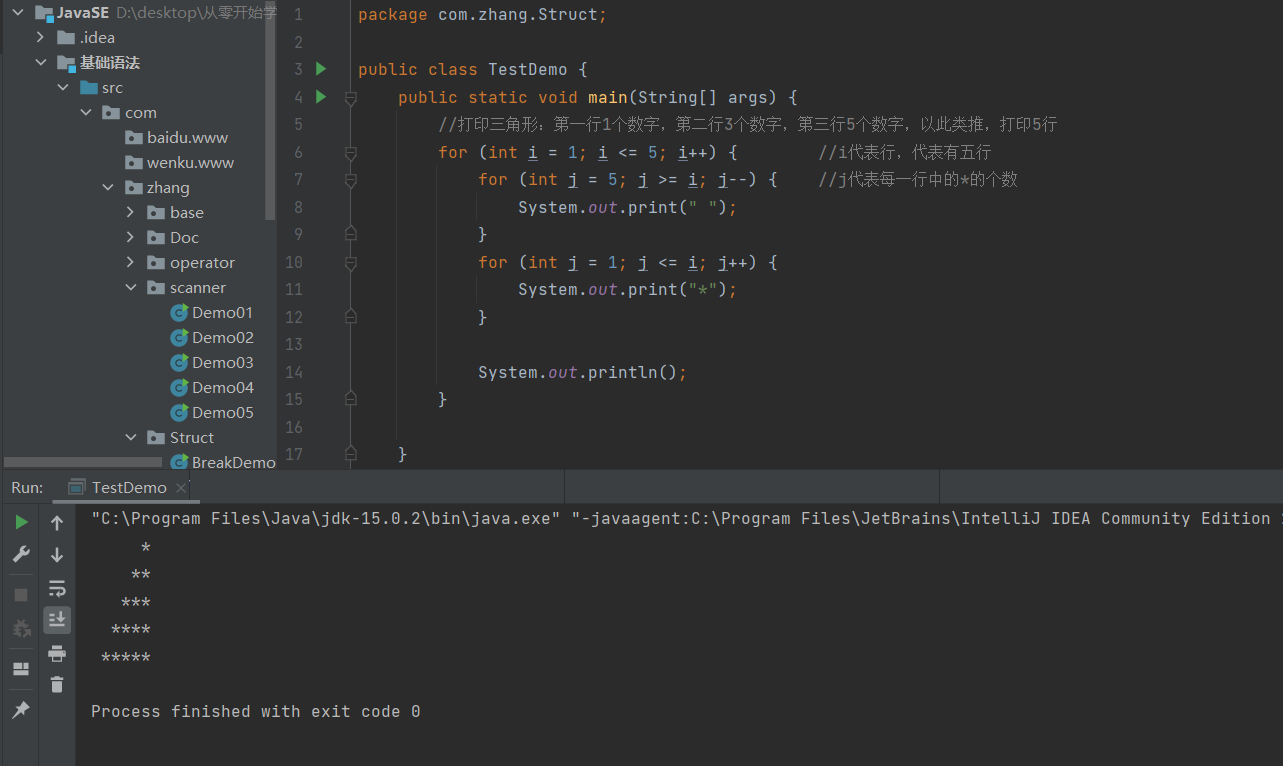Open run configuration via the wrench icon
The height and width of the screenshot is (766, 1283).
tap(21, 554)
